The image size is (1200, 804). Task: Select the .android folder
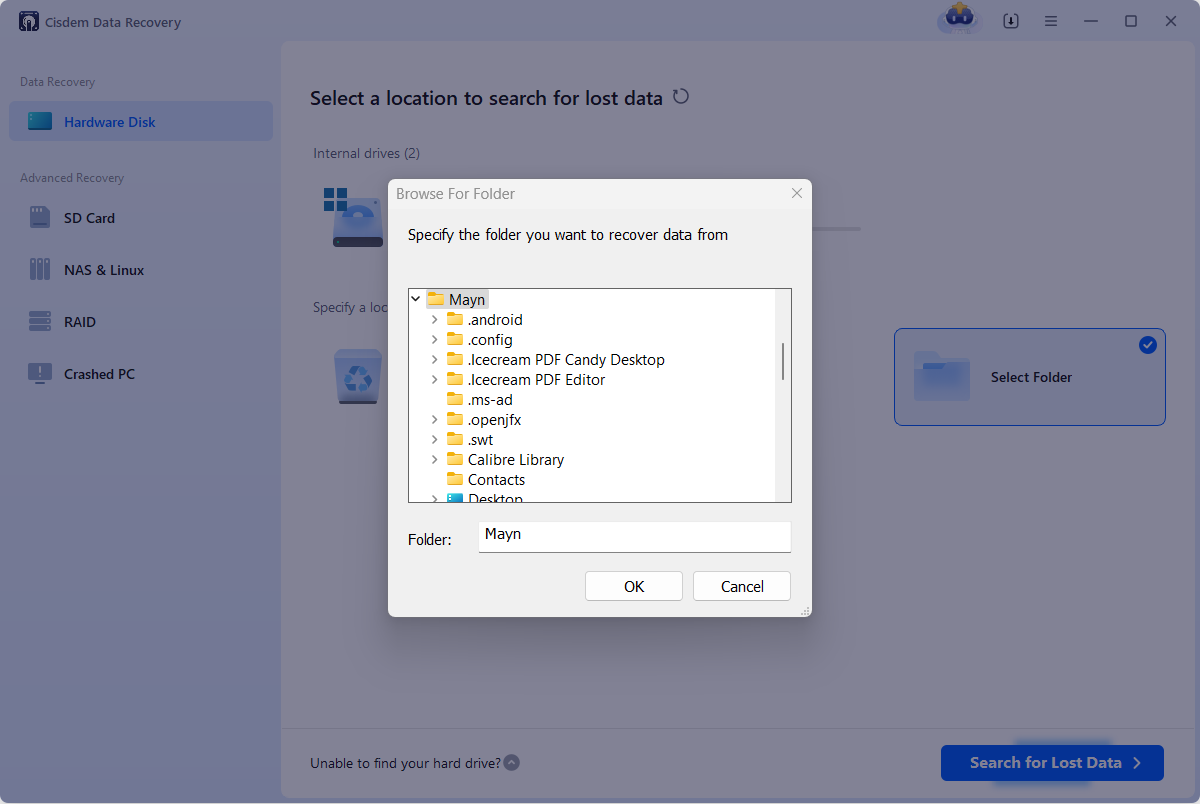pos(495,319)
